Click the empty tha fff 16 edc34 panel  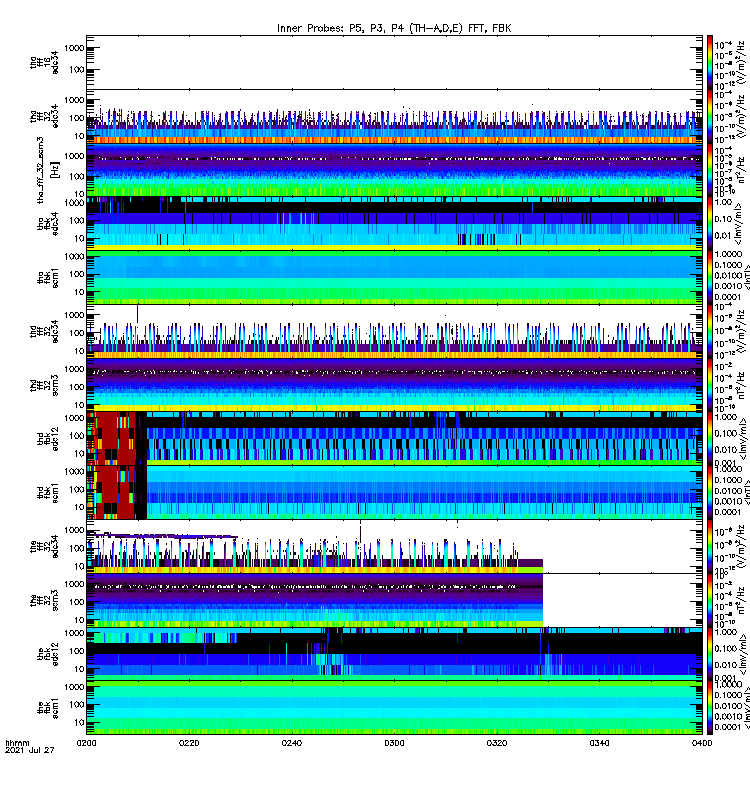pyautogui.click(x=394, y=62)
